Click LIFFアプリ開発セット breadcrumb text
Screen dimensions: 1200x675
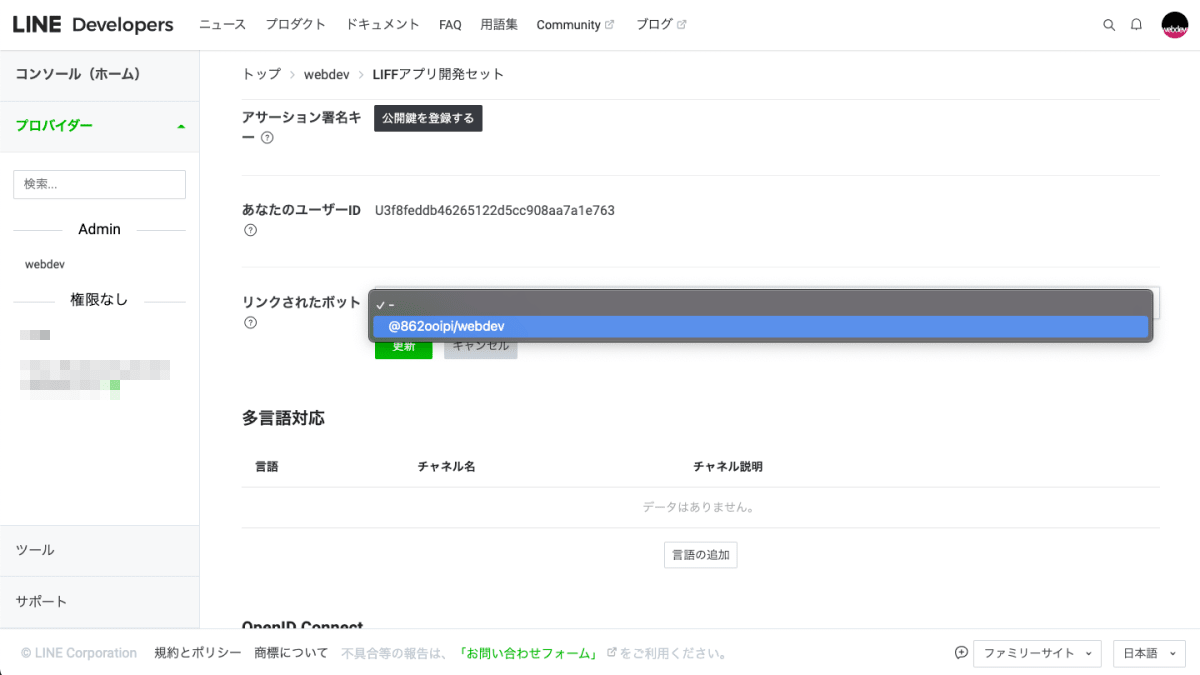pyautogui.click(x=438, y=74)
